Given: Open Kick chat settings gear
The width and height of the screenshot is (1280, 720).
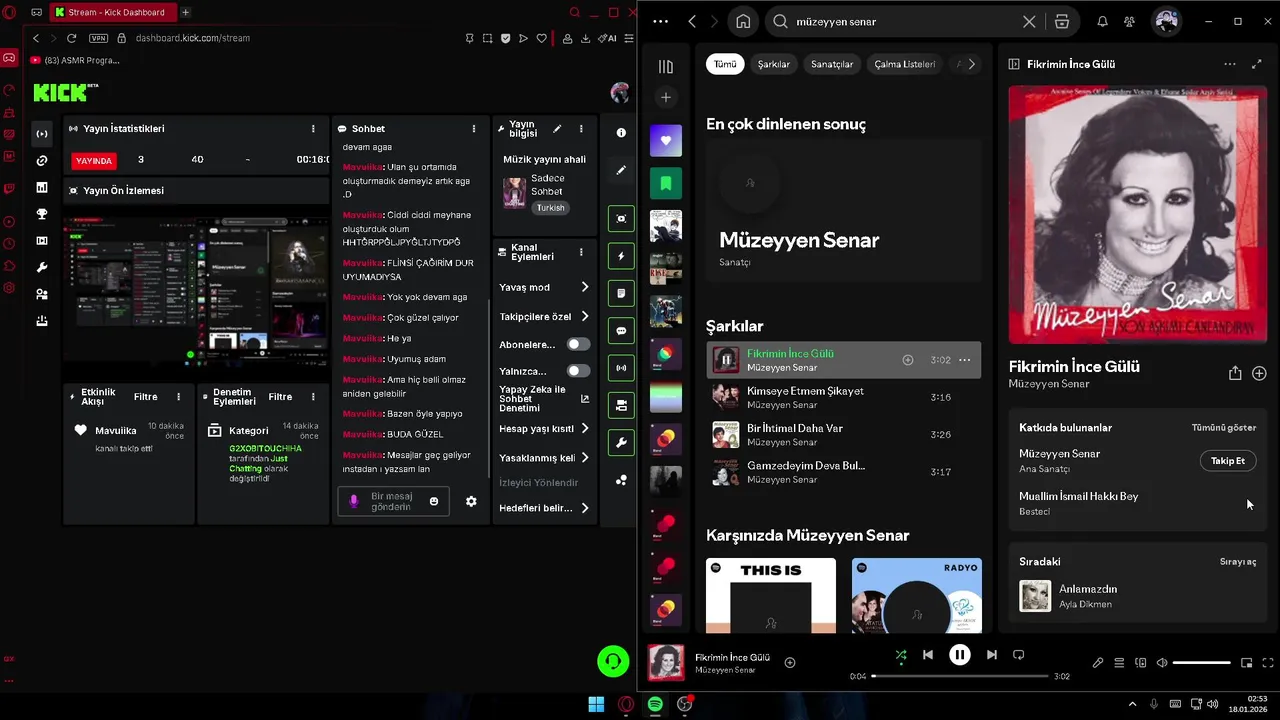Looking at the screenshot, I should pyautogui.click(x=471, y=501).
